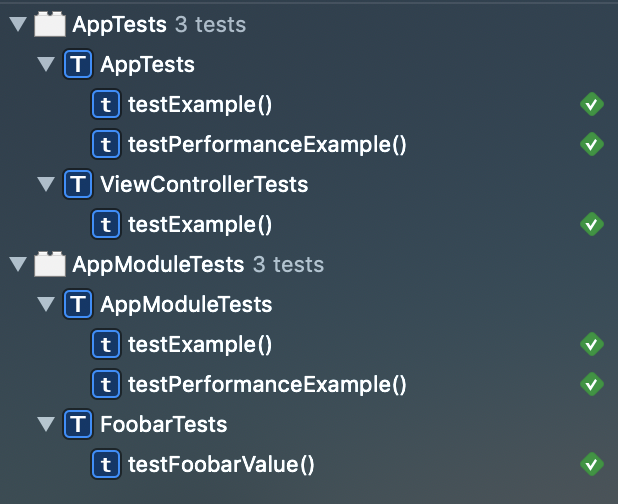Click green checkmark for testFoobarValue()
This screenshot has height=504, width=618.
pos(592,464)
